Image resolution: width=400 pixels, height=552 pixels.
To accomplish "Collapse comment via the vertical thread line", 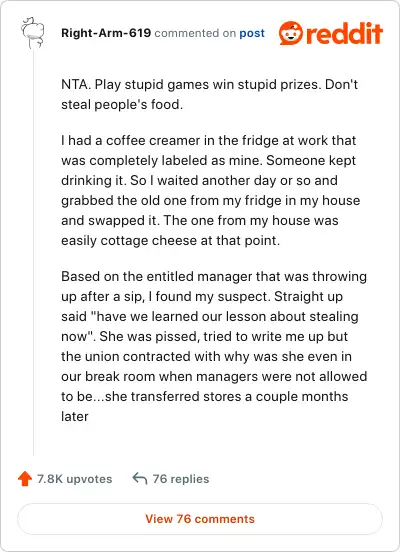I will tap(33, 252).
